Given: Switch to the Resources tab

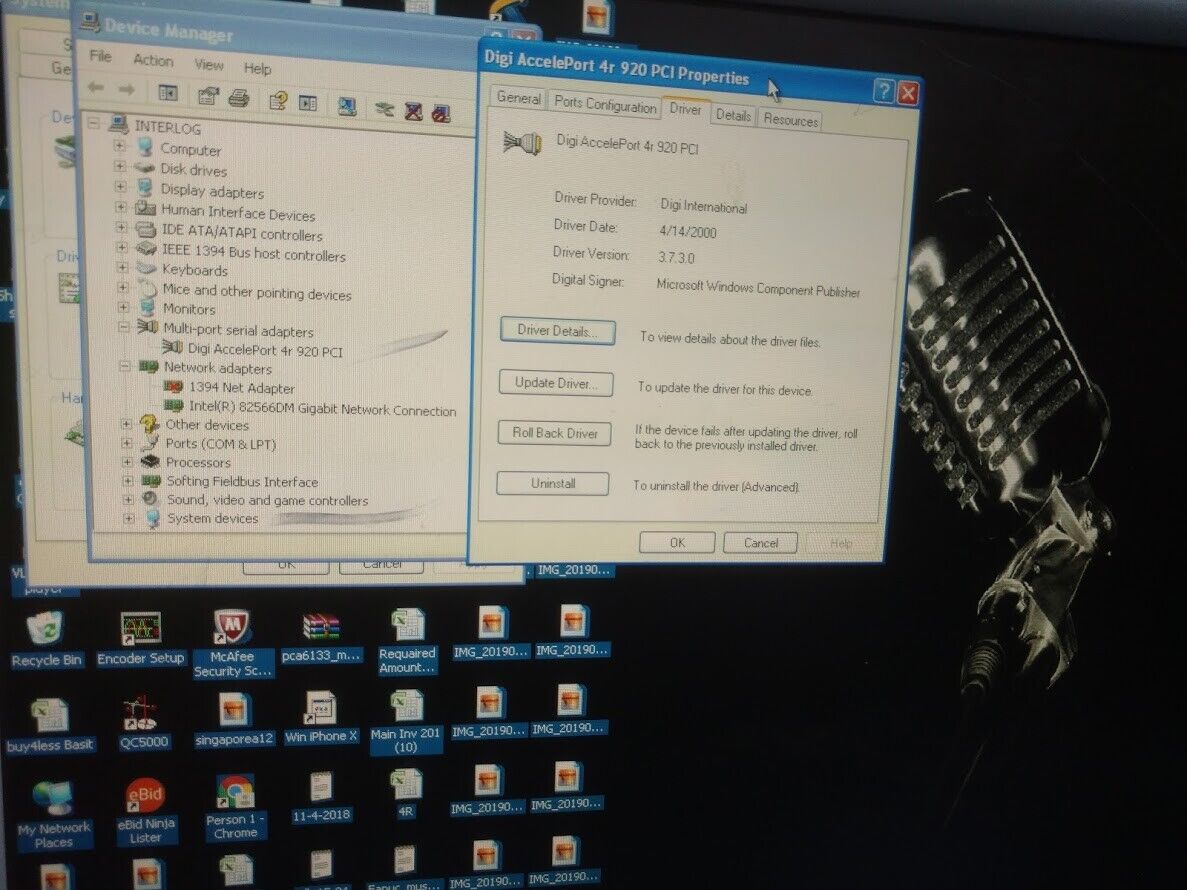Looking at the screenshot, I should 791,120.
